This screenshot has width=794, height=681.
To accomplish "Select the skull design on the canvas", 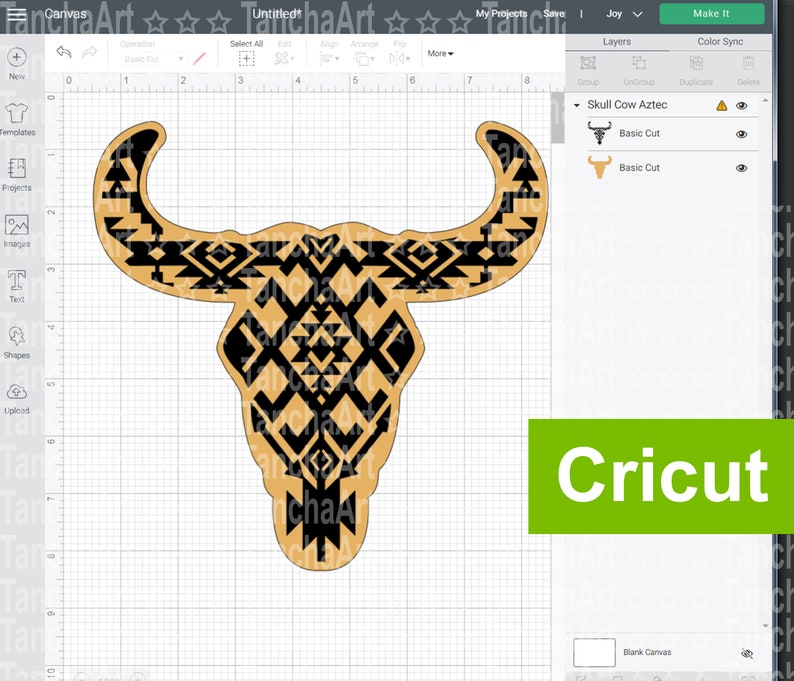I will click(321, 344).
